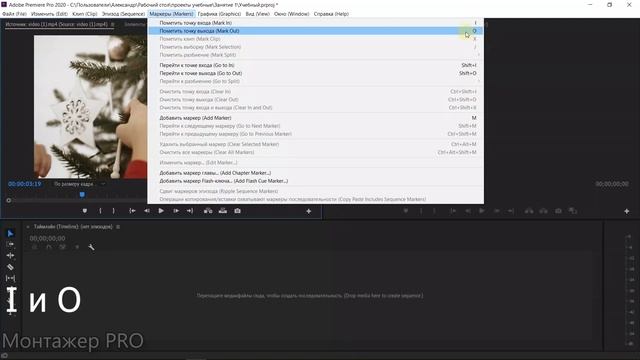640x360 pixels.
Task: Select the Track Select Forward tool
Action: pos(10,244)
